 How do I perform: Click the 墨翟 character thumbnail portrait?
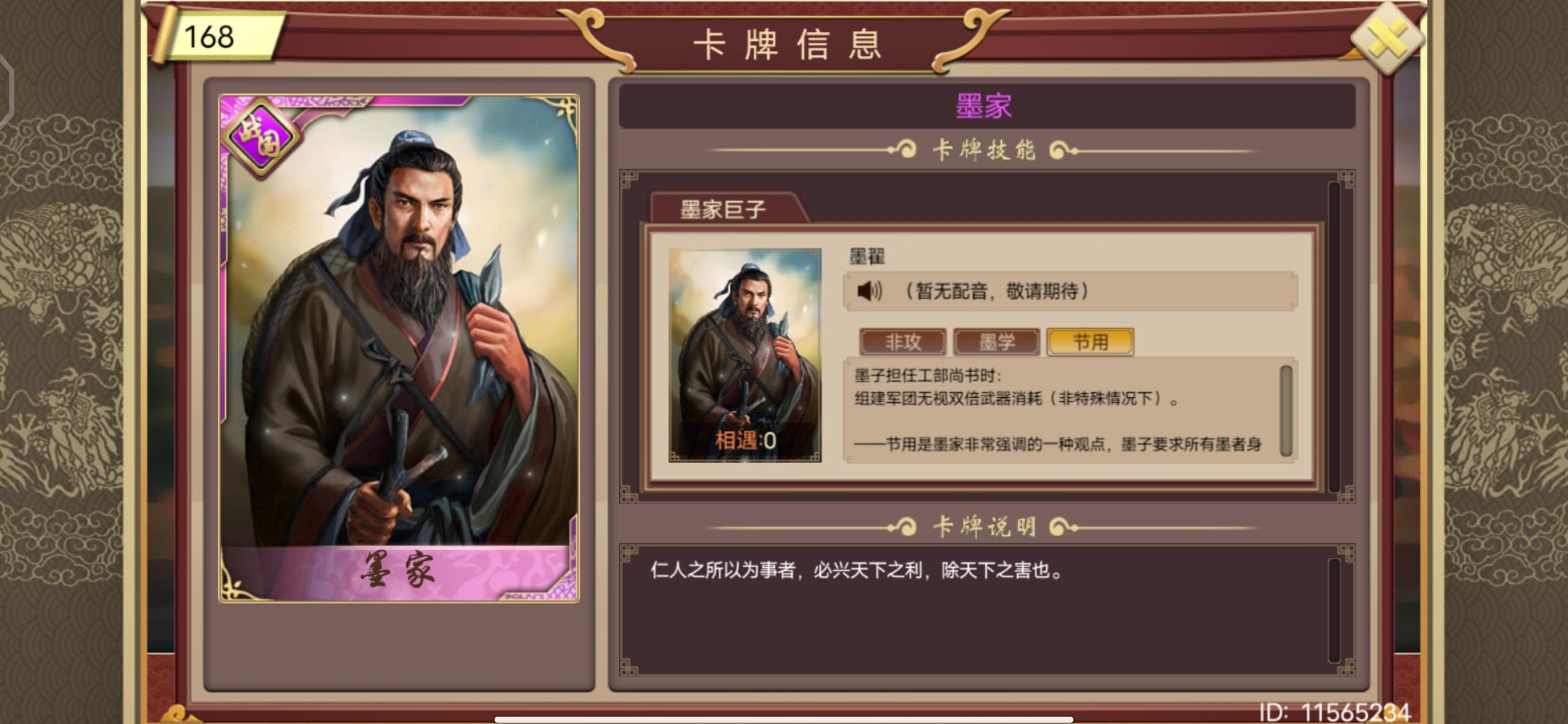pos(745,355)
